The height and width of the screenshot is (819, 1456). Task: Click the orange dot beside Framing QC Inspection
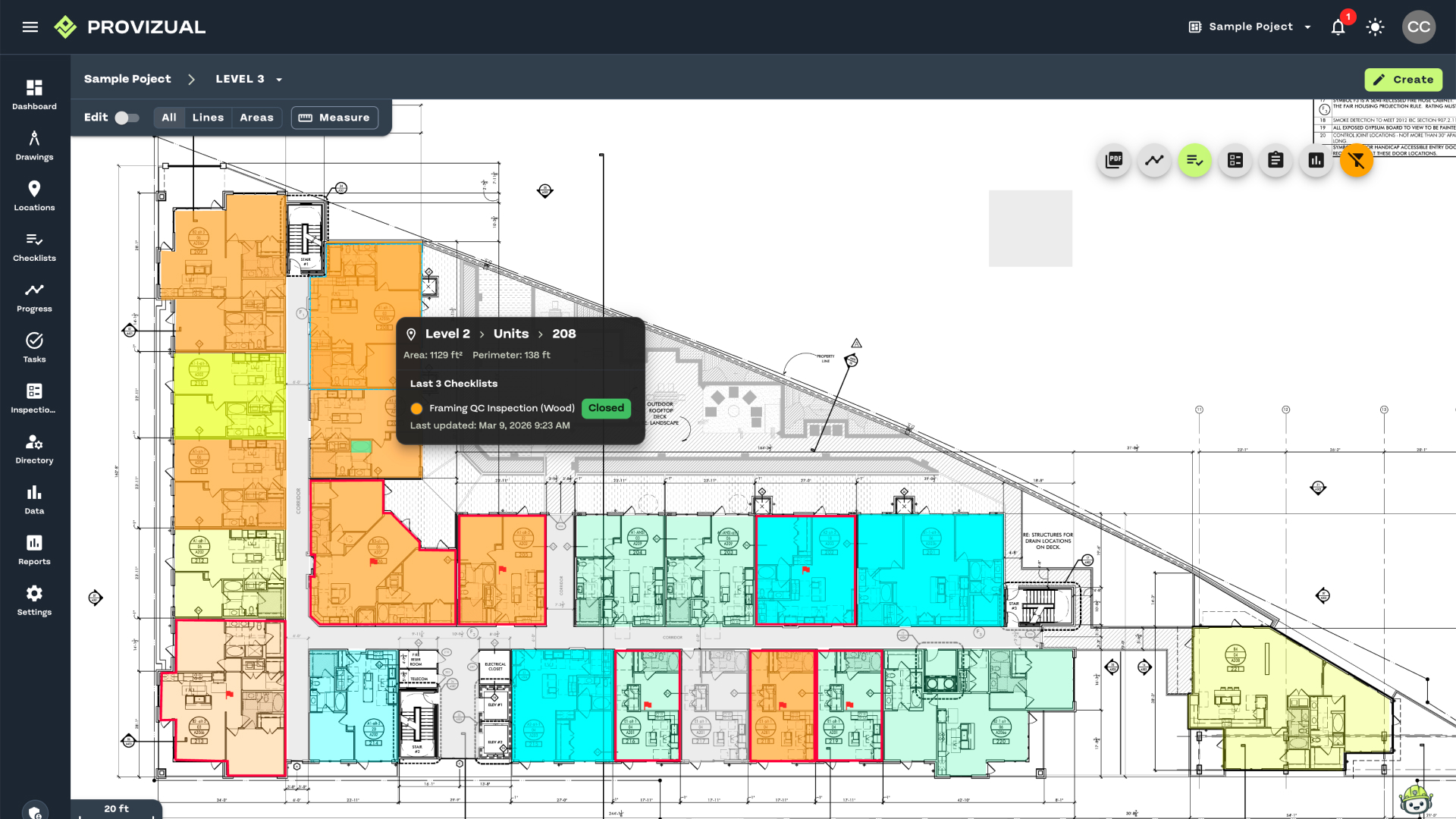416,409
